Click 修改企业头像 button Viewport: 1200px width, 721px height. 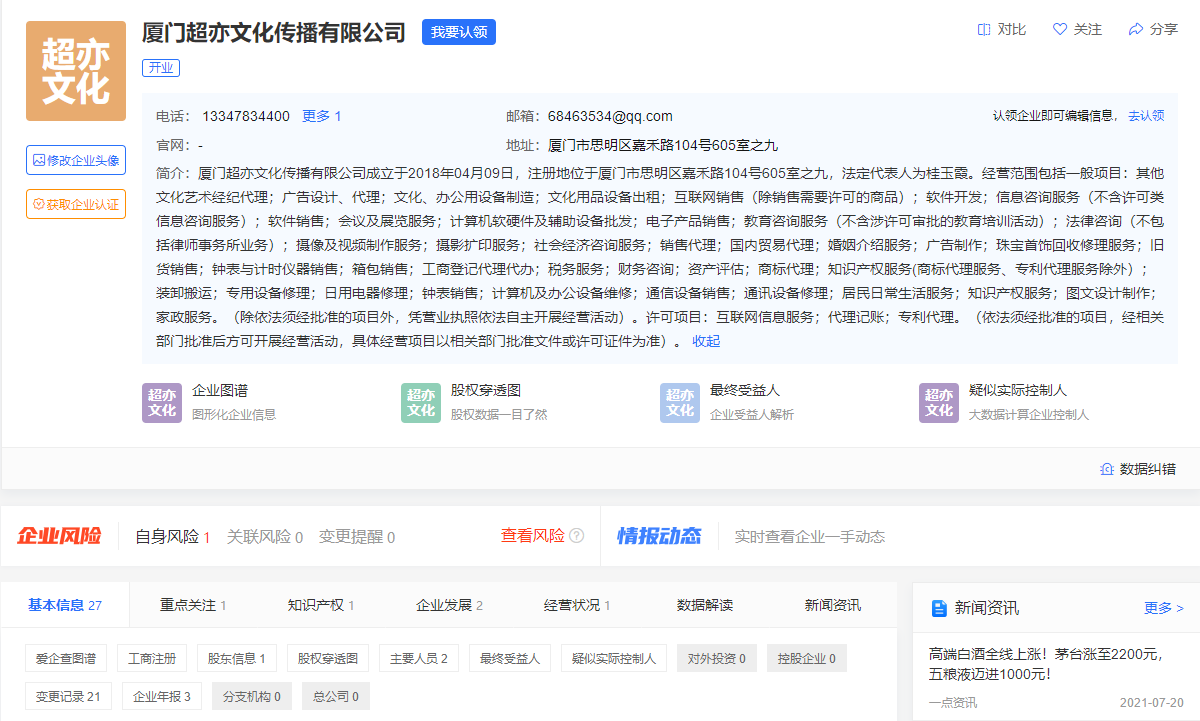click(76, 160)
